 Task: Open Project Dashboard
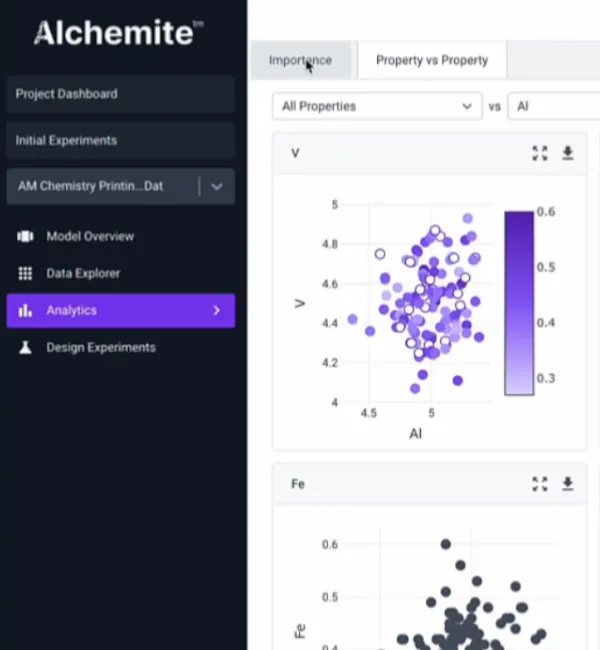(x=120, y=94)
